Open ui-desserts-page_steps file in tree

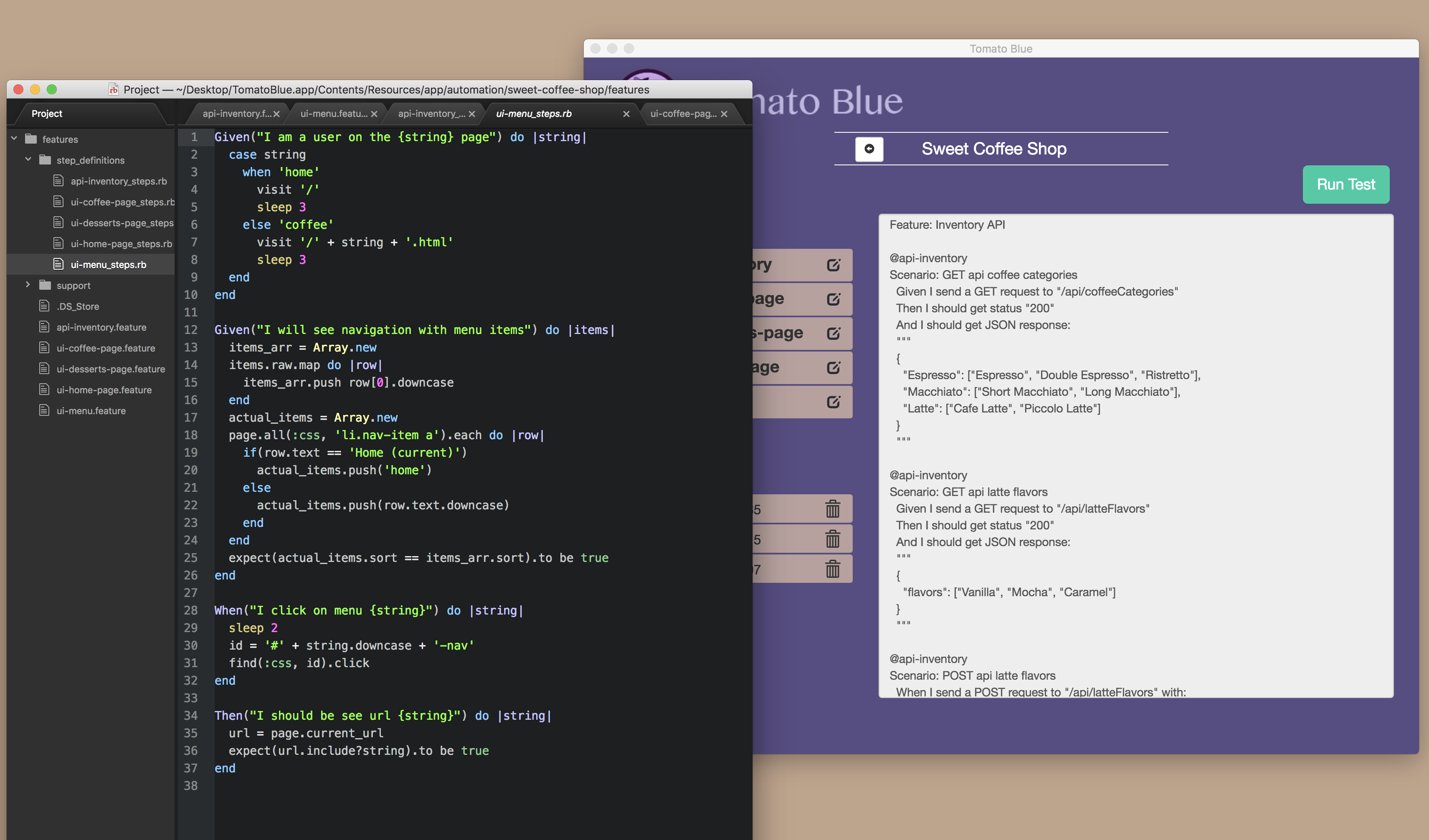tap(122, 223)
